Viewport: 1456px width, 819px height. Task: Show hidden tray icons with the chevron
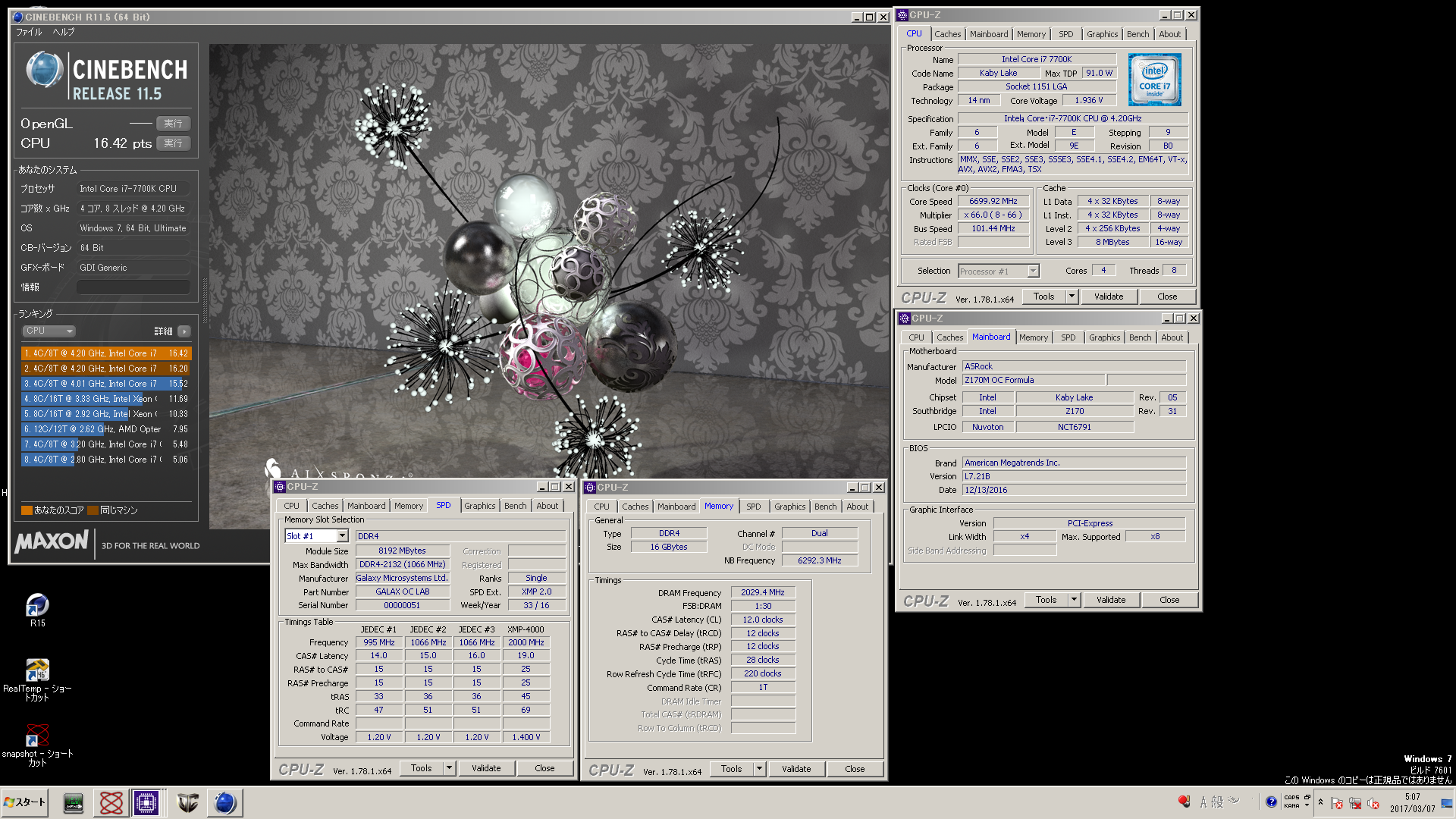pyautogui.click(x=1320, y=802)
